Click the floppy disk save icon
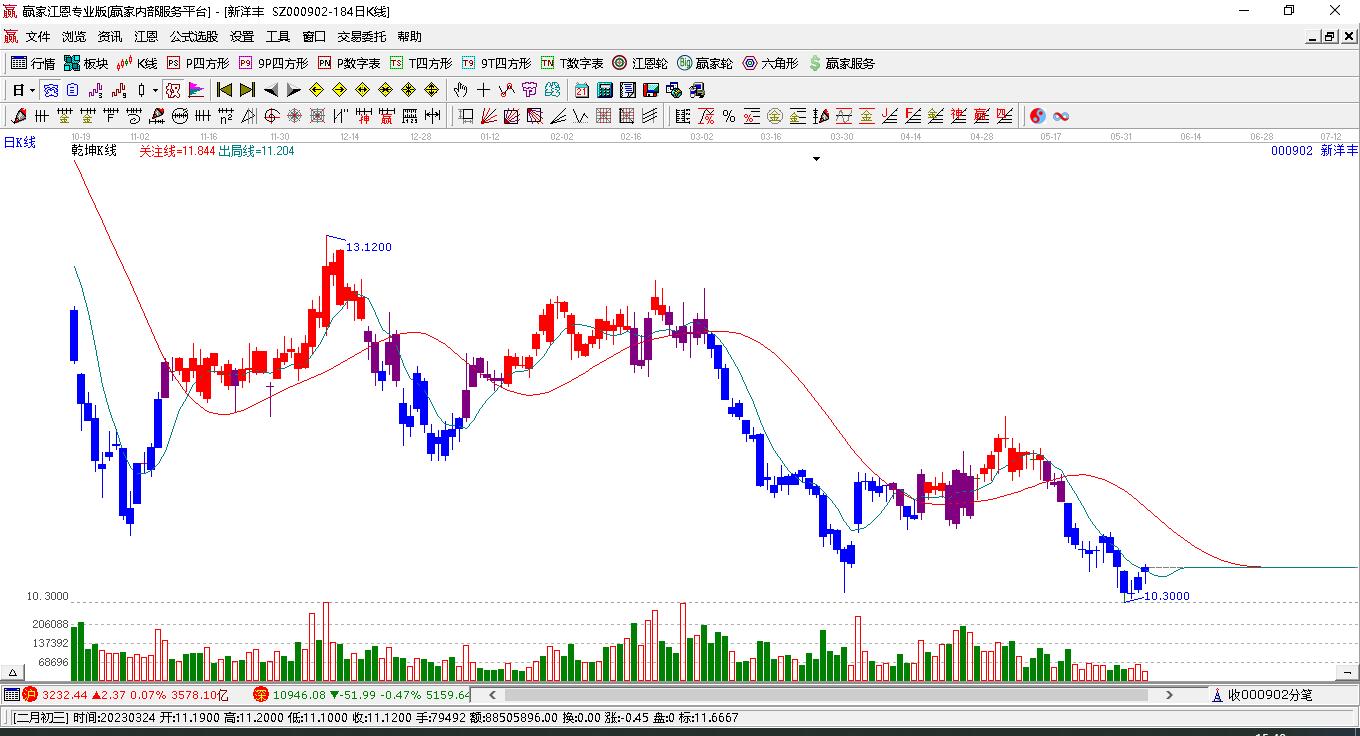 650,90
